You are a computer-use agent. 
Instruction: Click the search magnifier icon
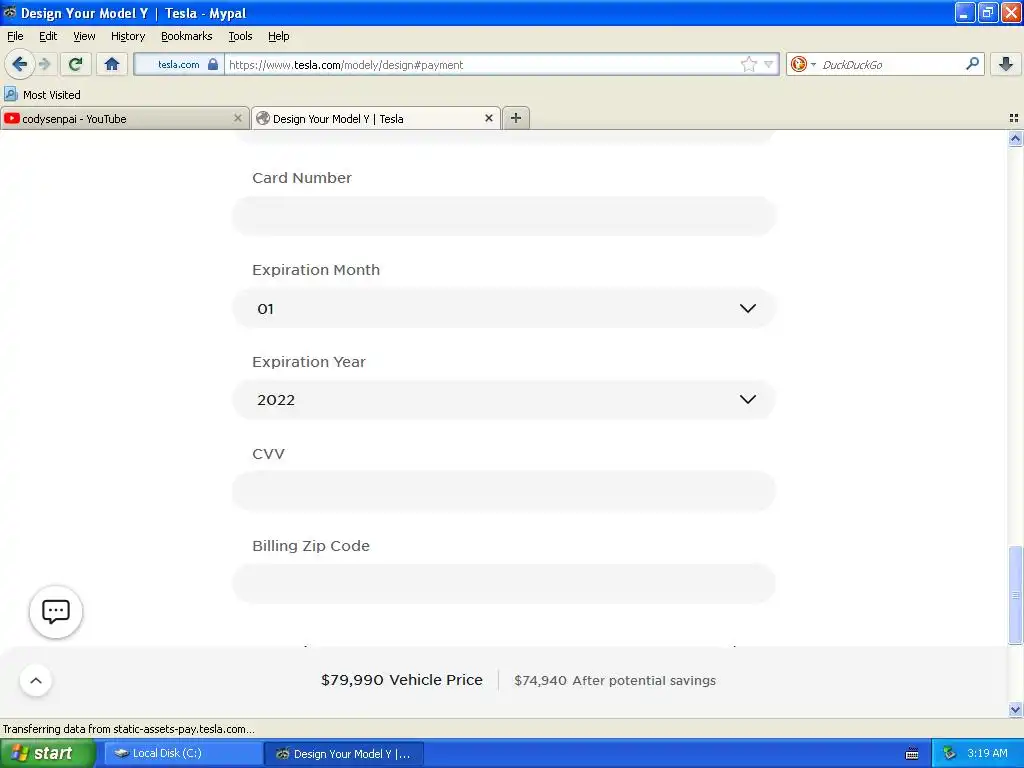click(x=972, y=63)
